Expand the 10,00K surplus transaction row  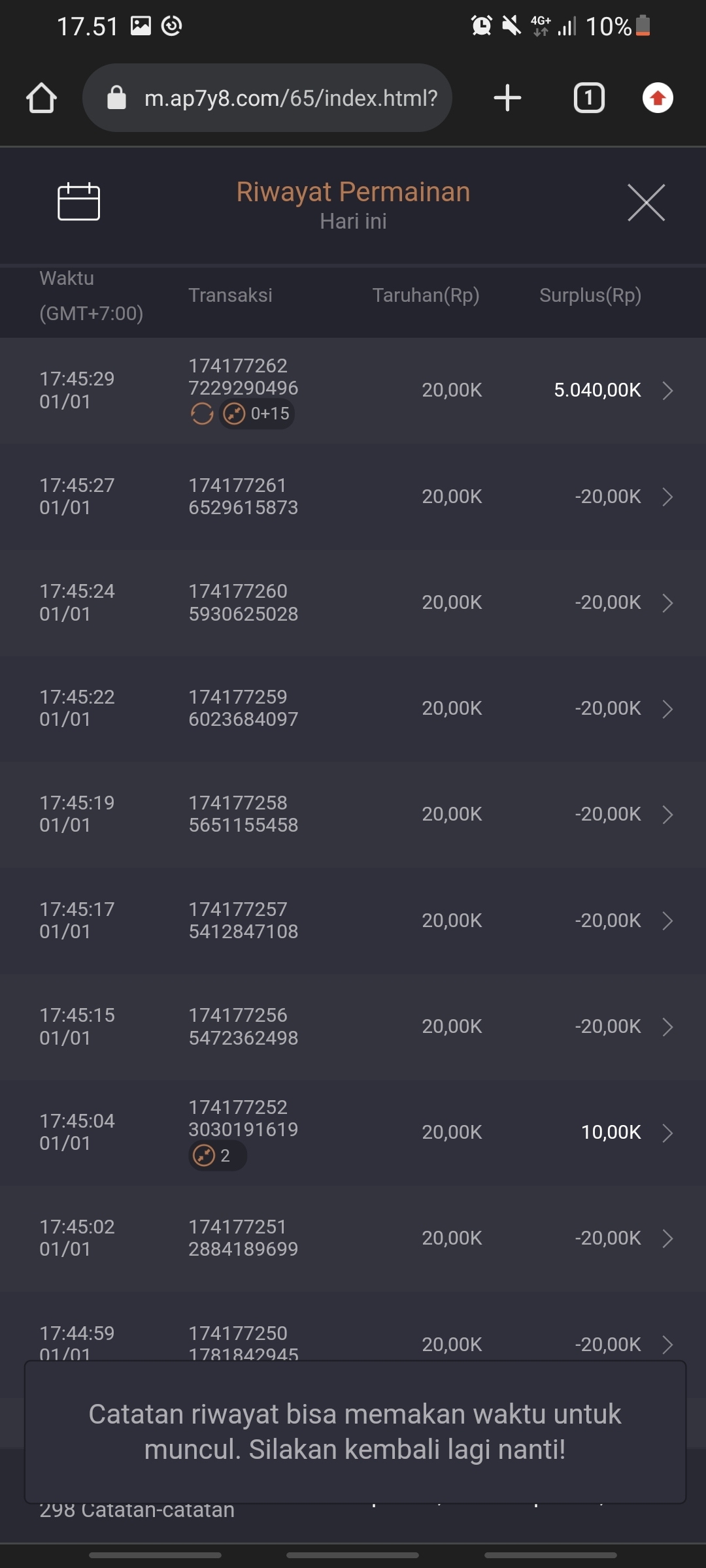coord(667,1133)
